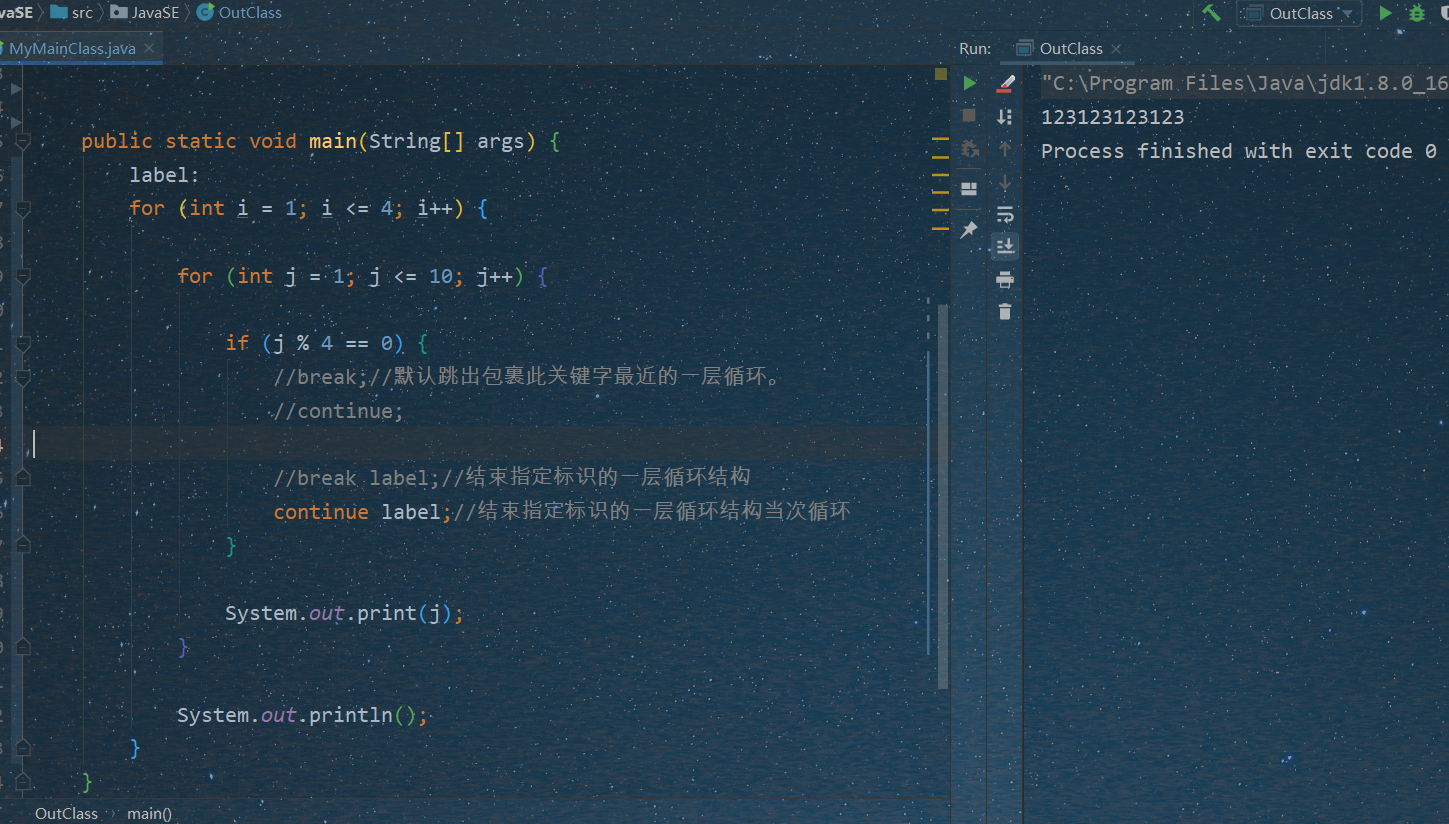Run OutClass from the top toolbar
Screen dimensions: 1449x824
(1385, 13)
